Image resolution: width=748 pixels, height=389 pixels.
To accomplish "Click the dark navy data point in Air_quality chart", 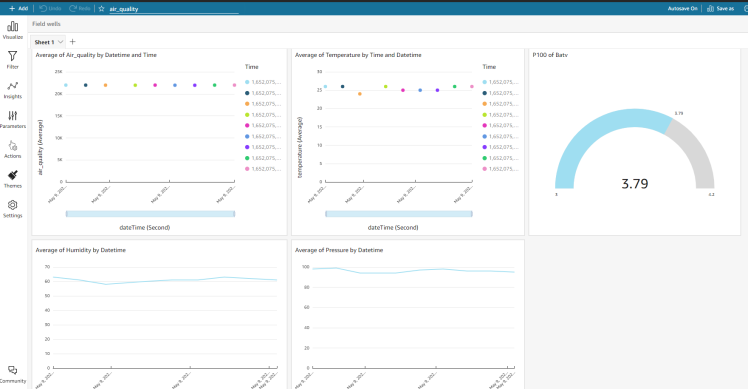I will tap(85, 85).
